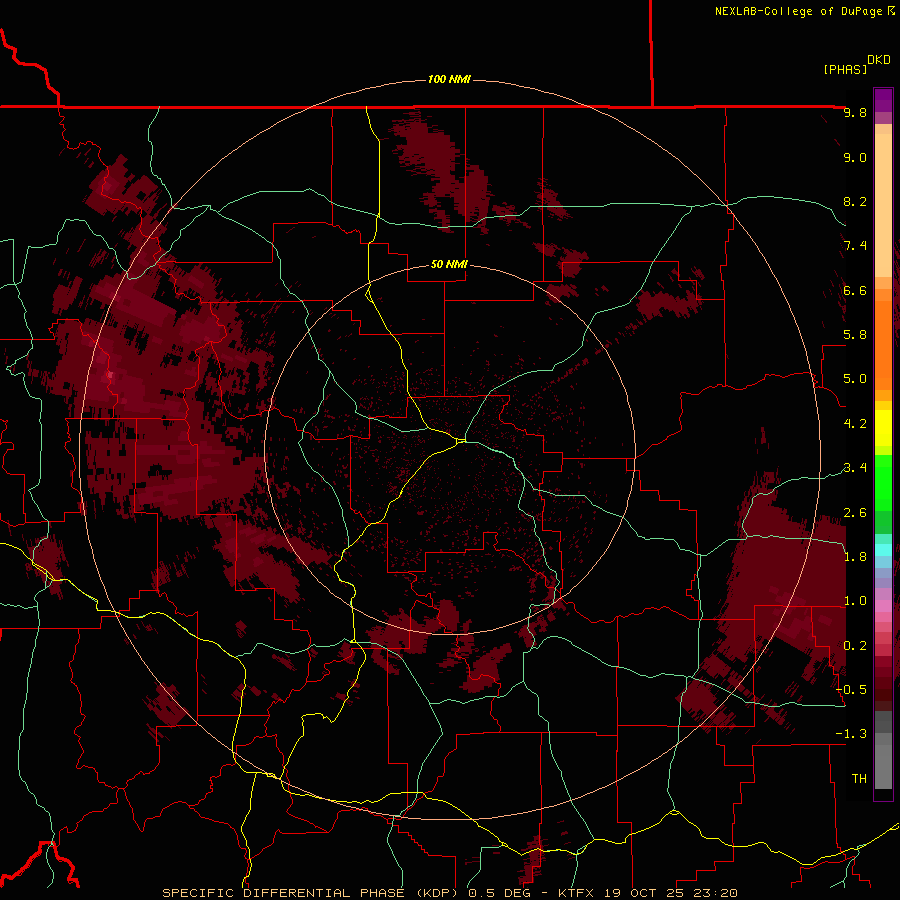Image resolution: width=900 pixels, height=900 pixels.
Task: Click the 23:20 timestamp in the caption
Action: coord(717,893)
